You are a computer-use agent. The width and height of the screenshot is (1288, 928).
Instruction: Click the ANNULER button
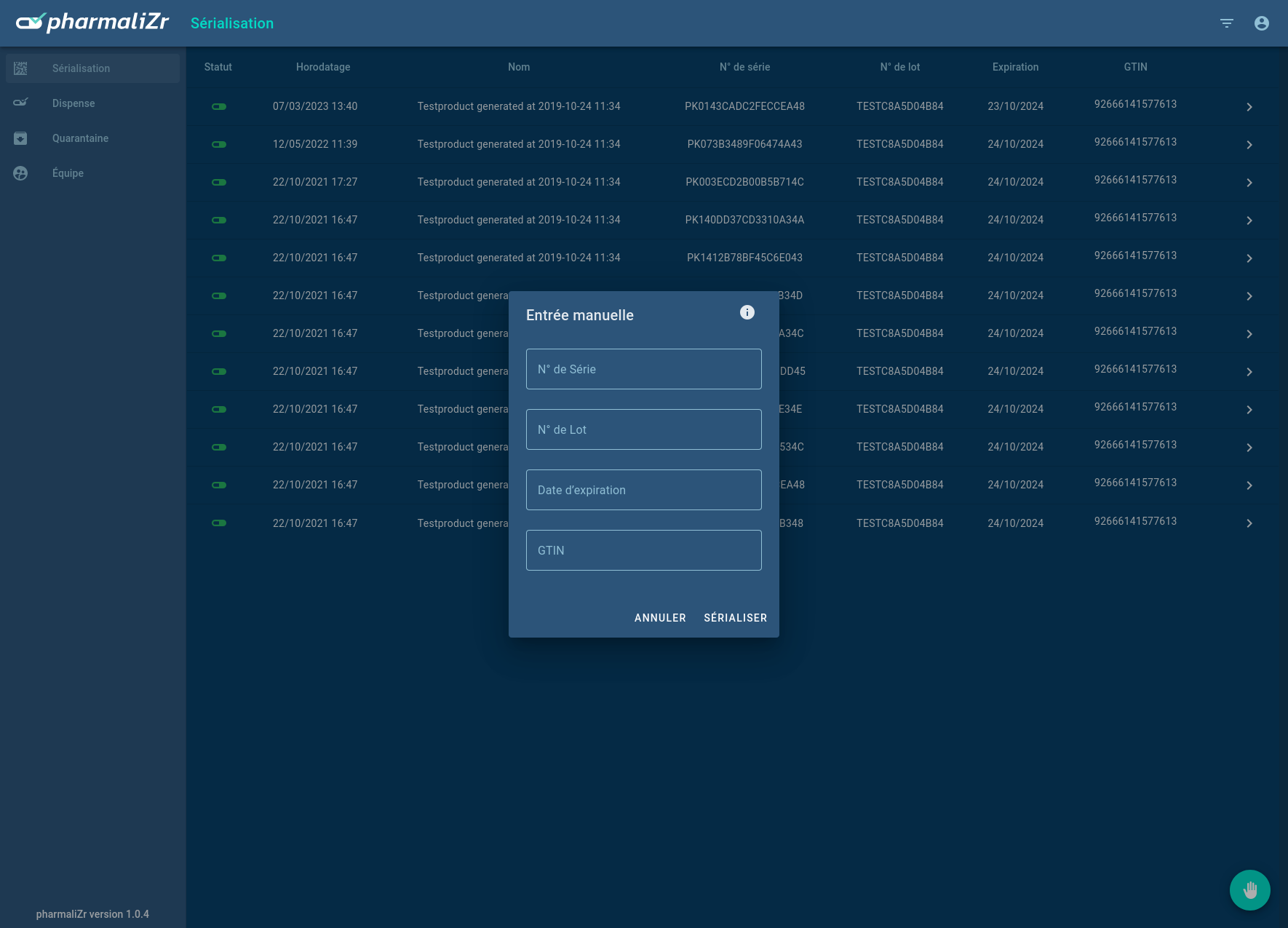point(660,618)
